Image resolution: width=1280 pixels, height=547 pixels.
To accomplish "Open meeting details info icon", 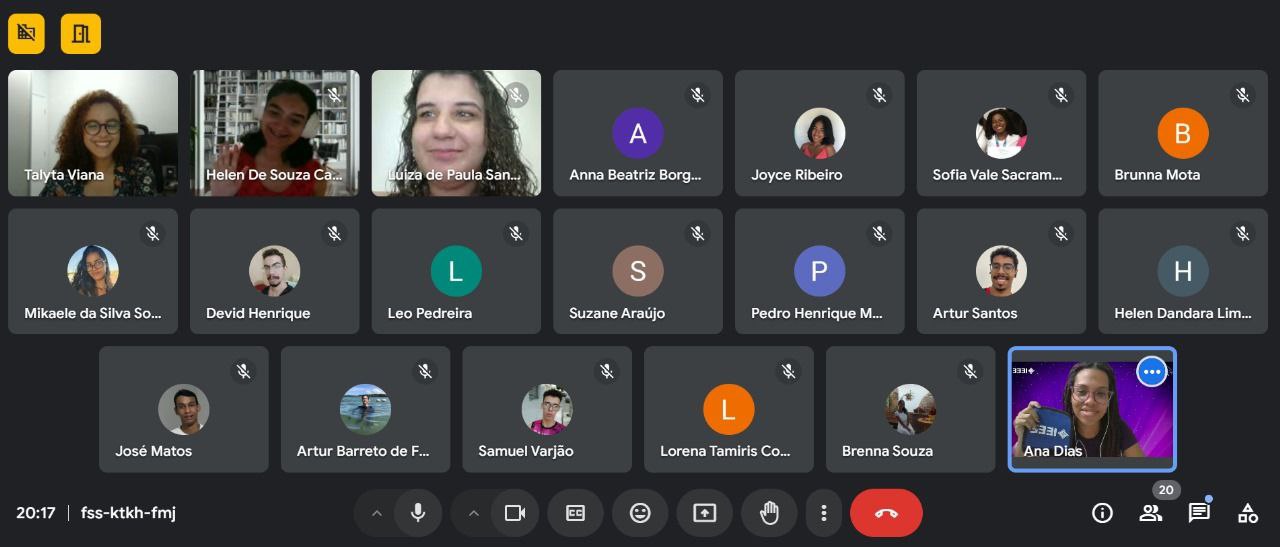I will click(1102, 513).
